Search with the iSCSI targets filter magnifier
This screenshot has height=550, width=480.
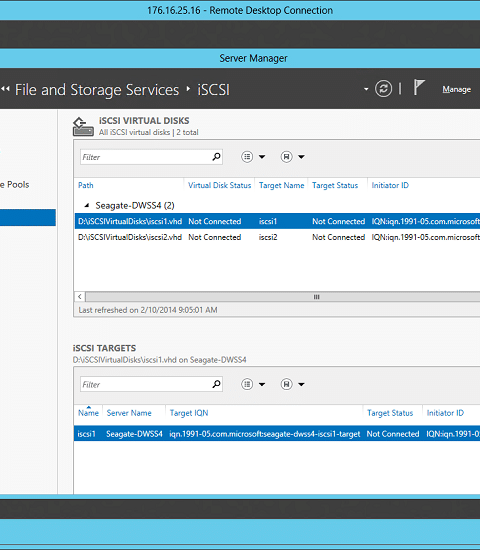tap(216, 384)
